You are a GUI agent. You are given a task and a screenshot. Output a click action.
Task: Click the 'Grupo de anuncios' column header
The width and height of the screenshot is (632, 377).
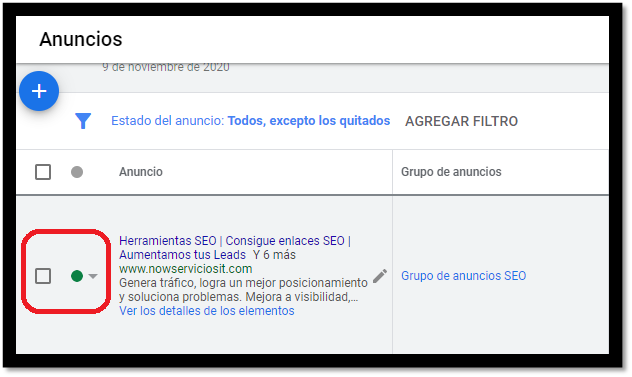[451, 172]
